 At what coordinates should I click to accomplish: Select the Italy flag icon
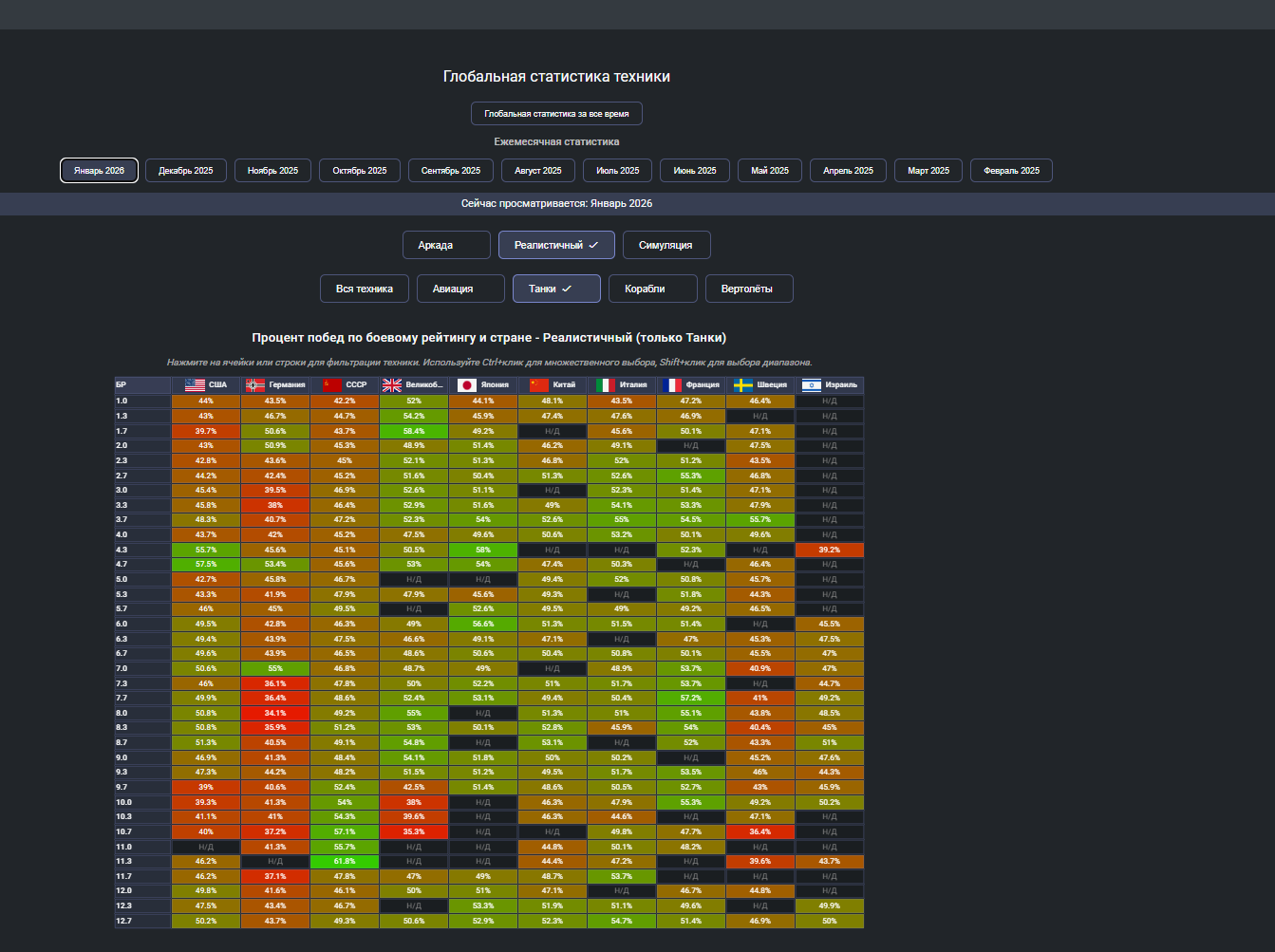pos(605,385)
